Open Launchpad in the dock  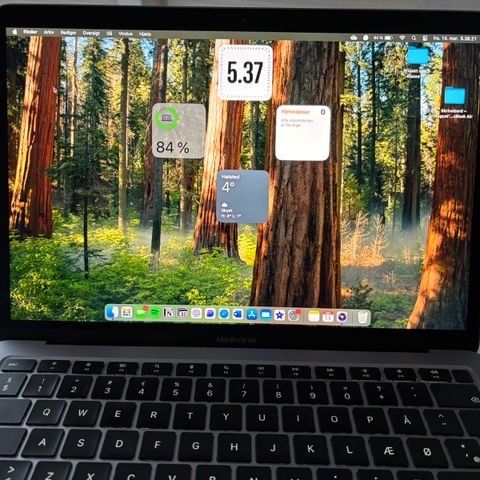point(127,313)
